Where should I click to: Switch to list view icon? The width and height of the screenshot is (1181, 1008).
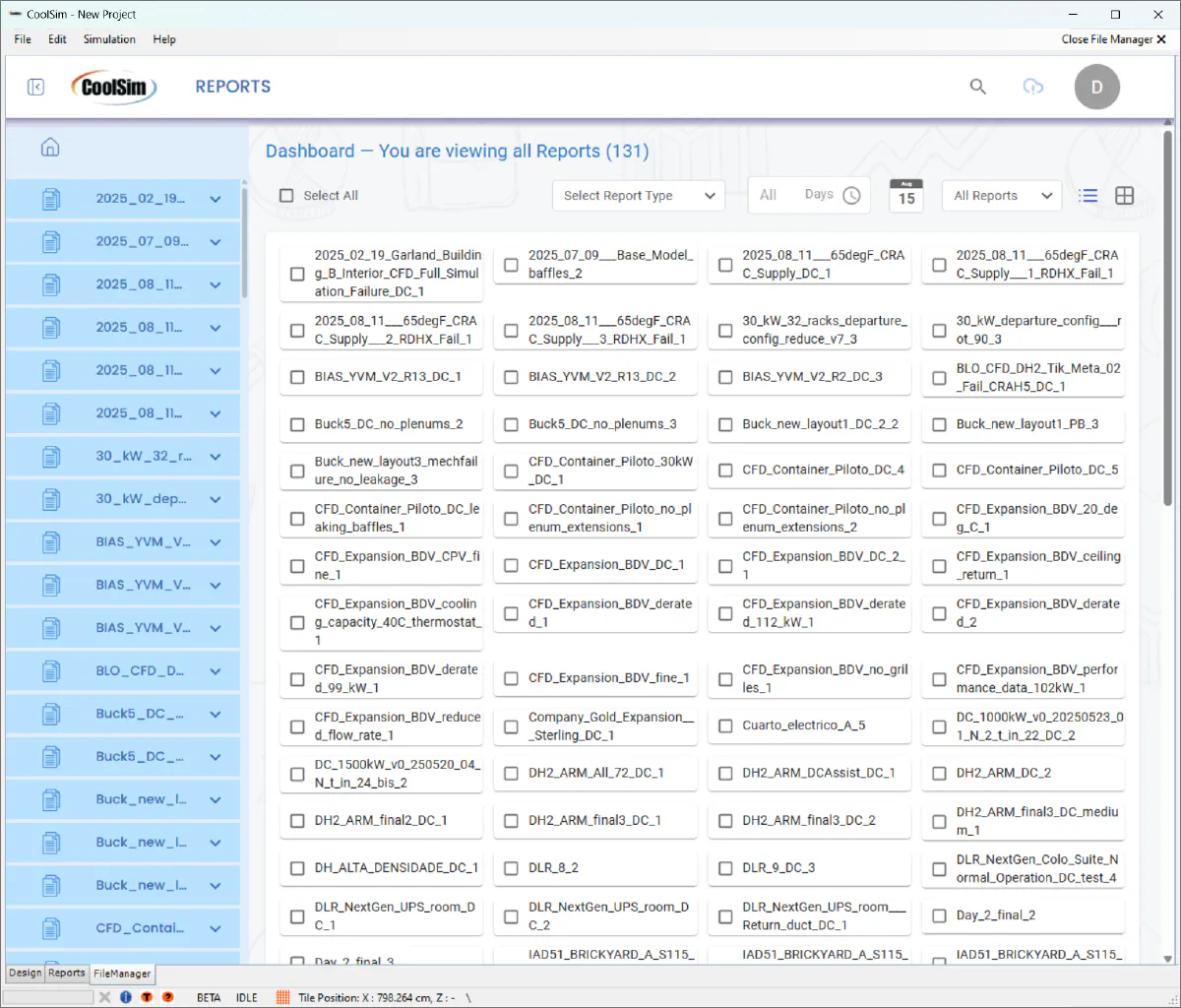click(1088, 196)
